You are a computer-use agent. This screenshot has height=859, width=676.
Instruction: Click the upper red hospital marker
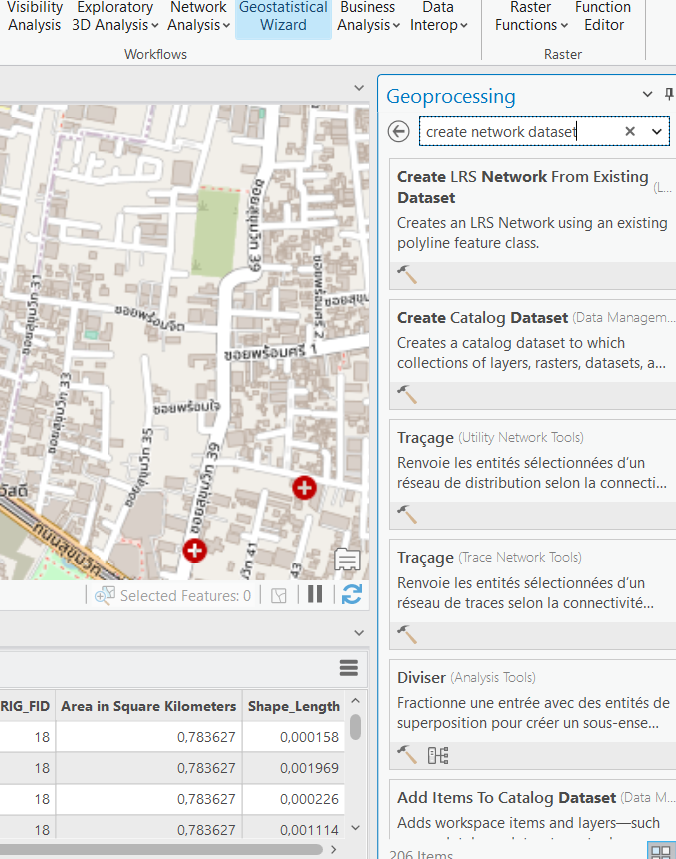point(304,488)
